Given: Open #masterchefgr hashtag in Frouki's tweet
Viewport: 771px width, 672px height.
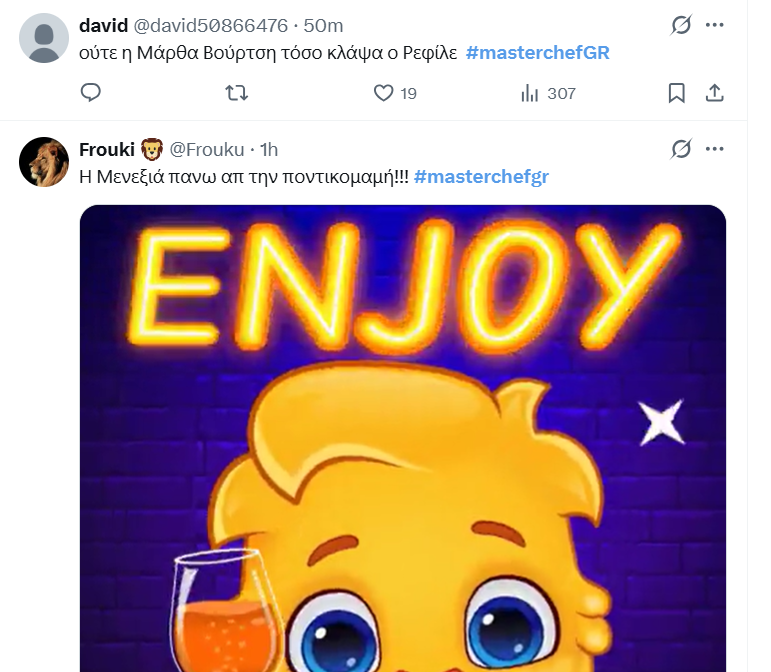Looking at the screenshot, I should click(481, 176).
